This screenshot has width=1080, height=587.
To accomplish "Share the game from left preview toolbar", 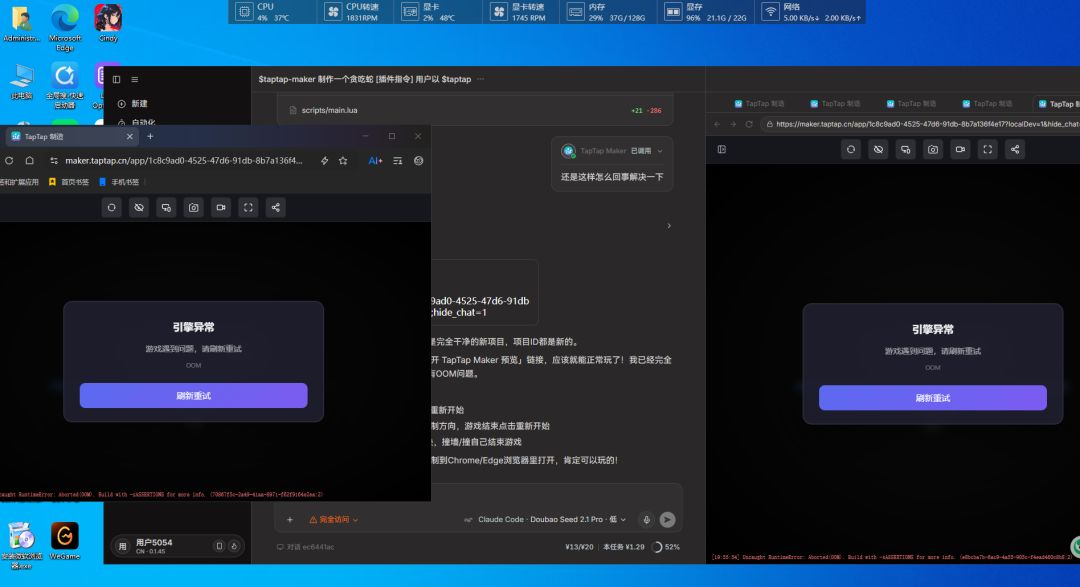I will pos(276,207).
